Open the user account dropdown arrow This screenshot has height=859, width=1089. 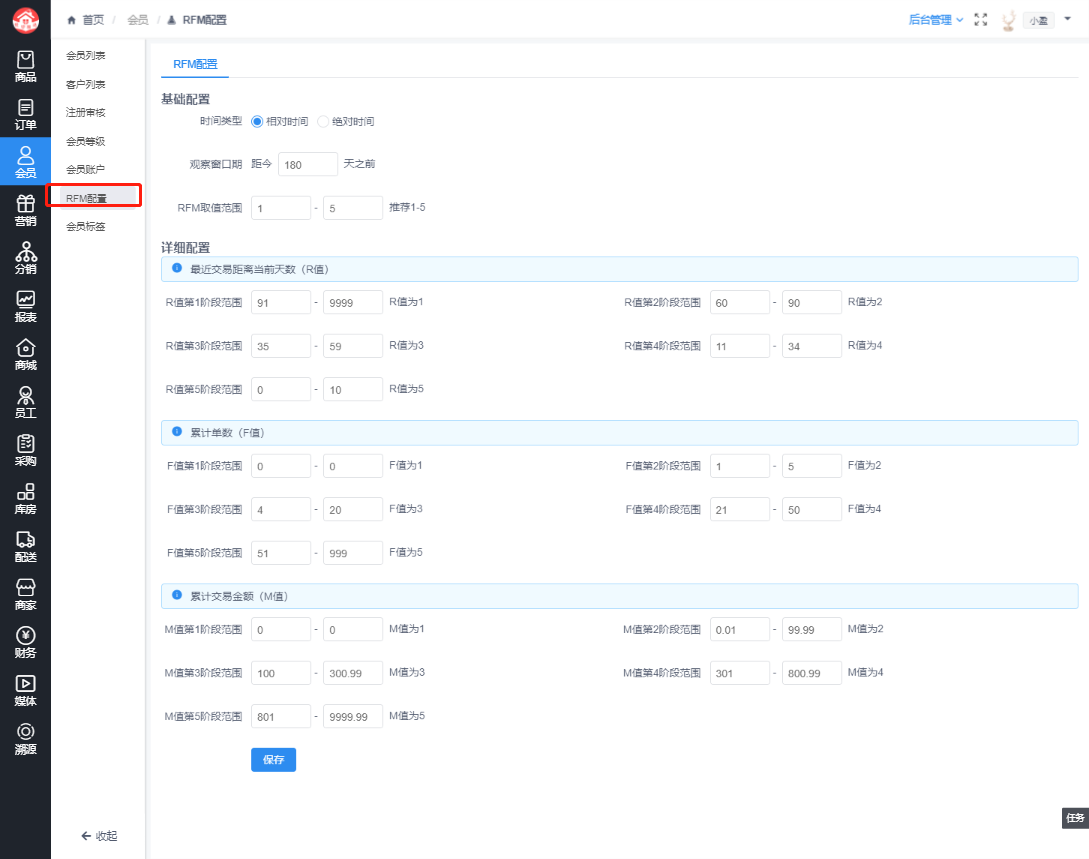(1066, 19)
